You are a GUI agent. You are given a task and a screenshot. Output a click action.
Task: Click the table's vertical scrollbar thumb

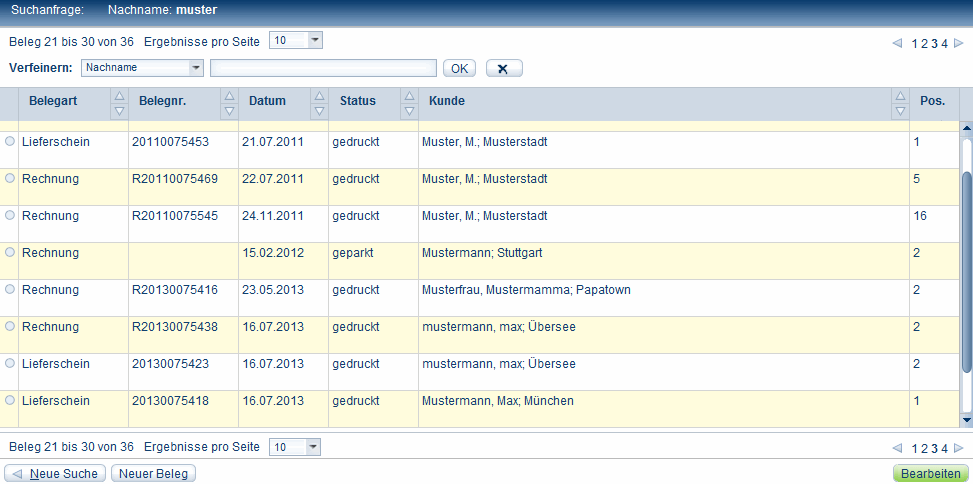tap(966, 270)
